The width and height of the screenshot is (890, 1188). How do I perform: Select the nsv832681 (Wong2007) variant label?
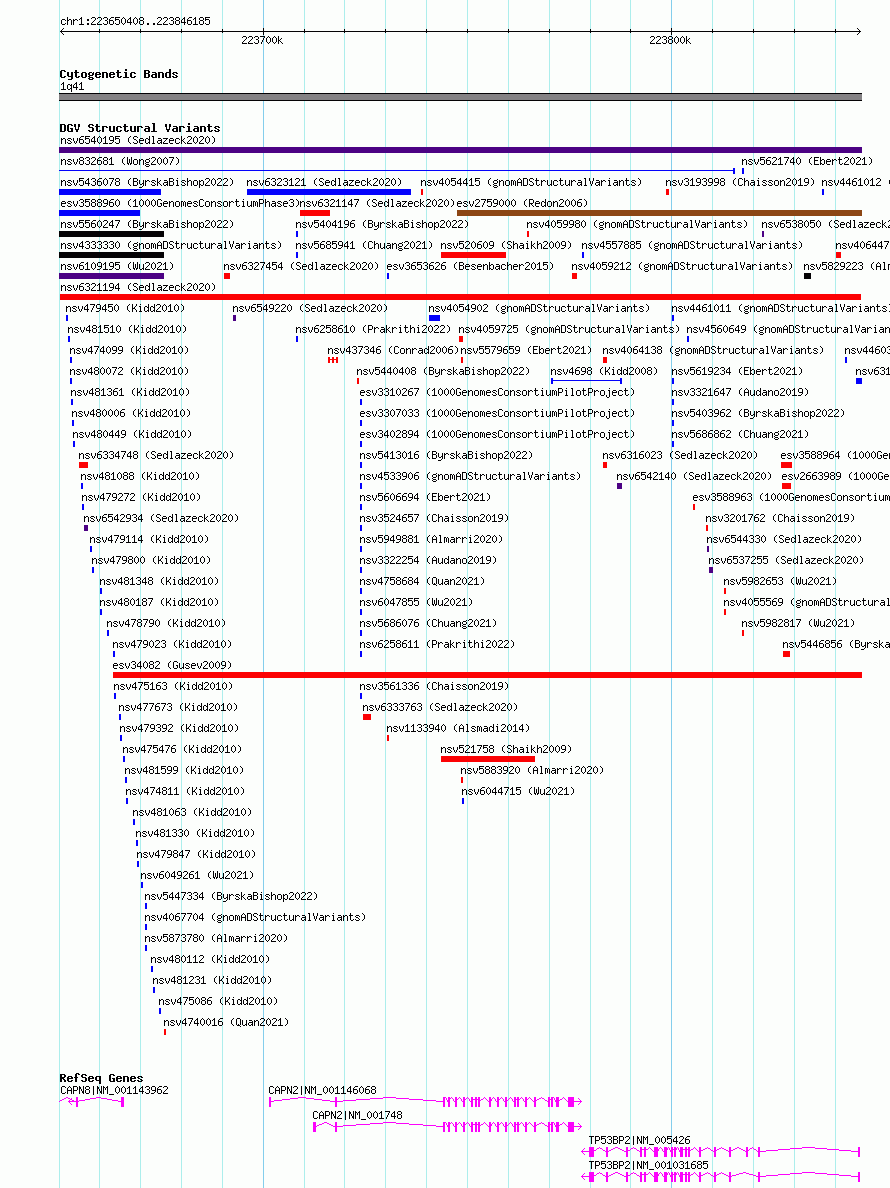tap(120, 161)
